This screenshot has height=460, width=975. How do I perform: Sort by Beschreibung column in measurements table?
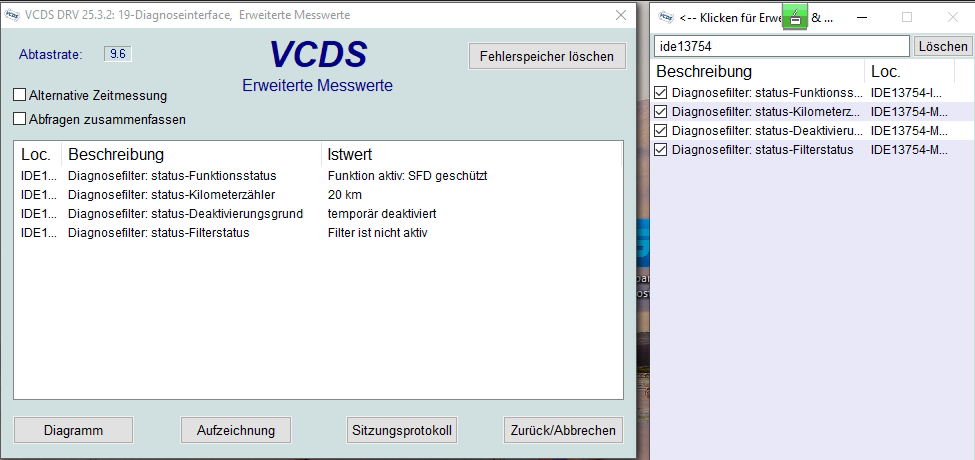click(x=193, y=154)
